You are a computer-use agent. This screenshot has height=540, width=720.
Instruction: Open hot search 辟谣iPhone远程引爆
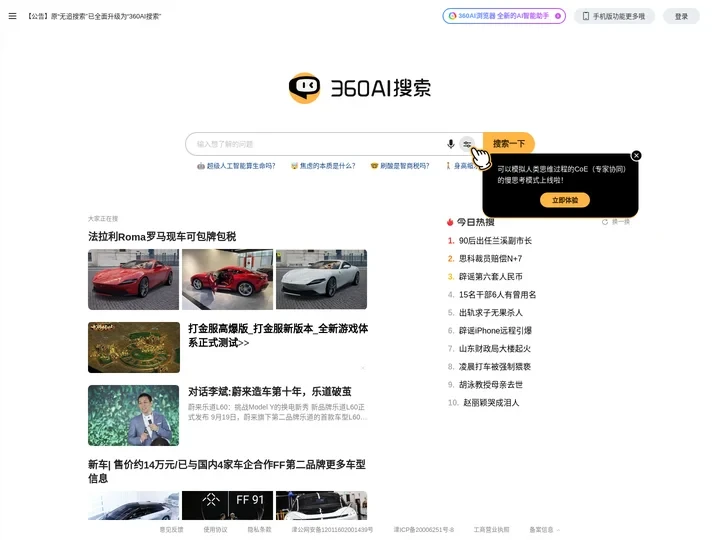[x=495, y=331]
